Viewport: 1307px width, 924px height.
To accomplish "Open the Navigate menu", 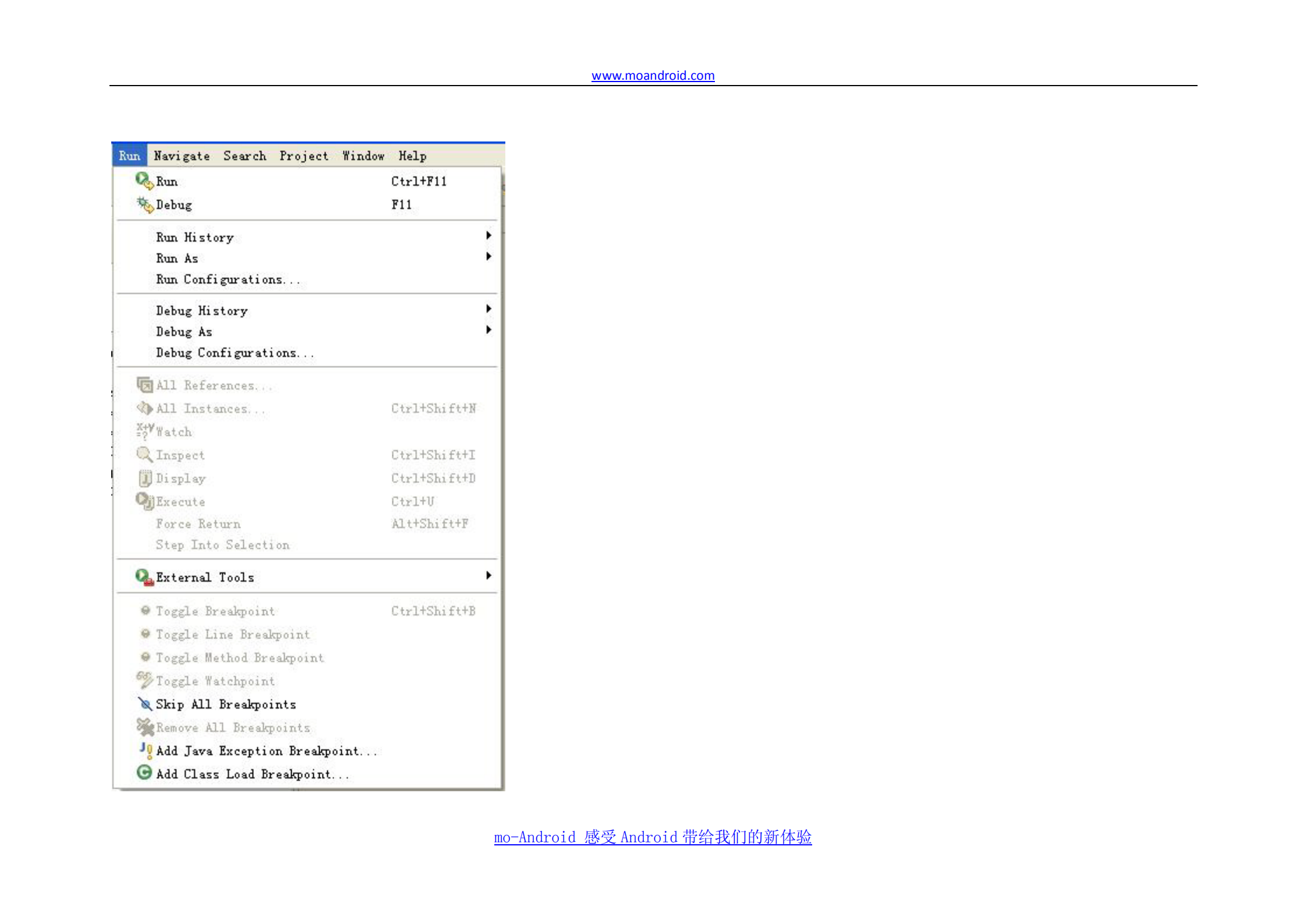I will coord(181,155).
